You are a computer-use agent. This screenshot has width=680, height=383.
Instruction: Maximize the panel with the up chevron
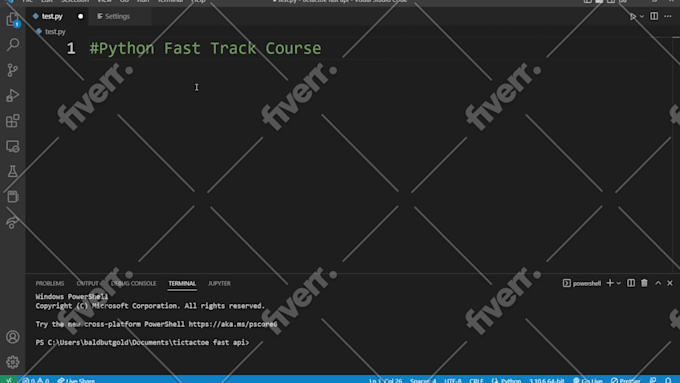click(x=658, y=283)
